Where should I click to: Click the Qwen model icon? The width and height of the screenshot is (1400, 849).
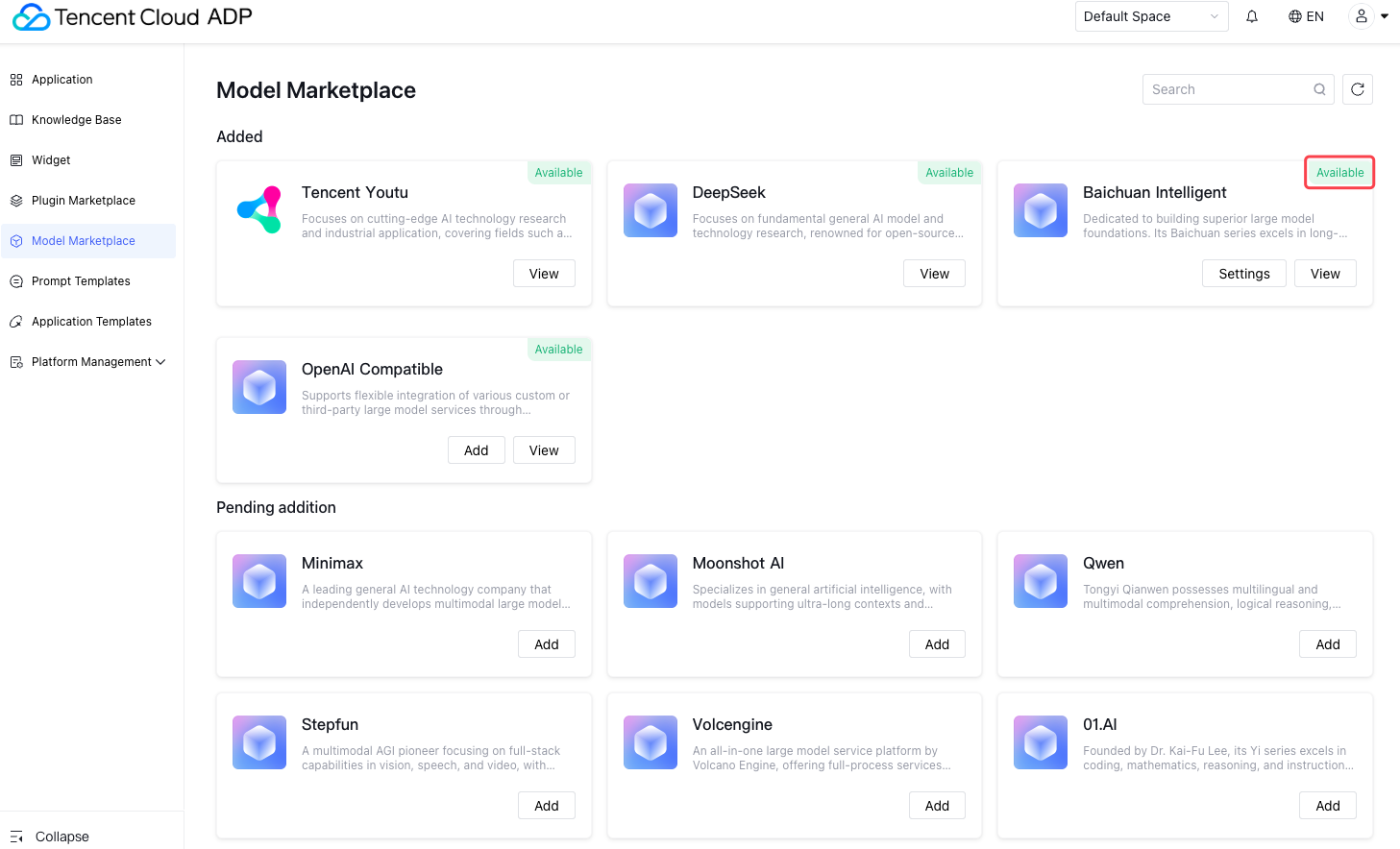click(x=1041, y=581)
